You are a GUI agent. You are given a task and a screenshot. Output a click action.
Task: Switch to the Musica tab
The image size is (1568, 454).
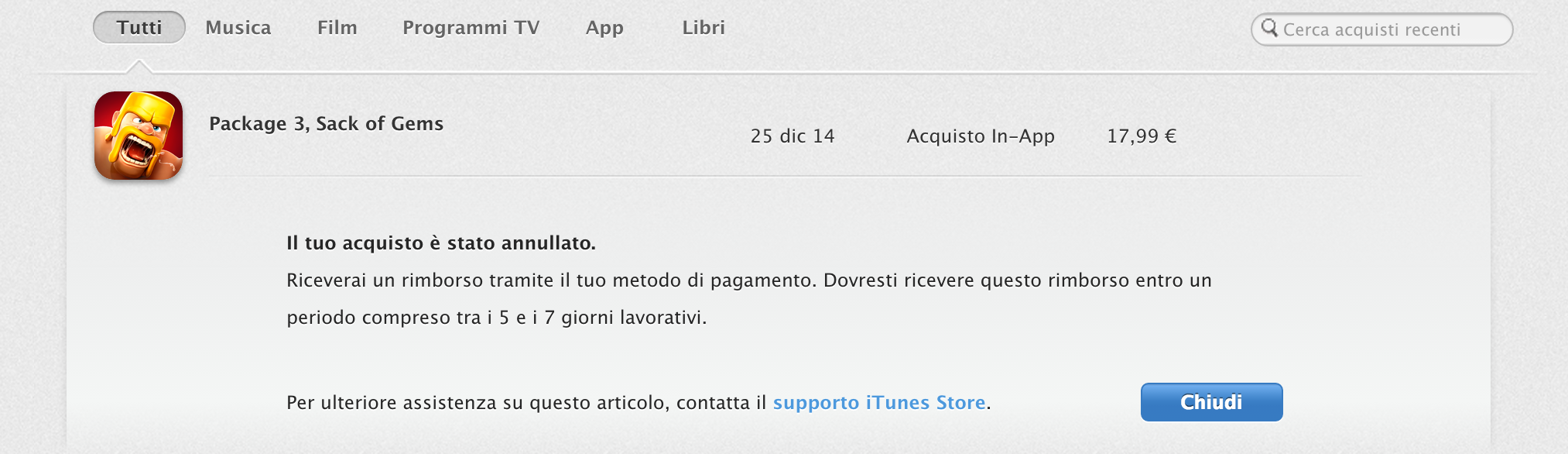[238, 28]
